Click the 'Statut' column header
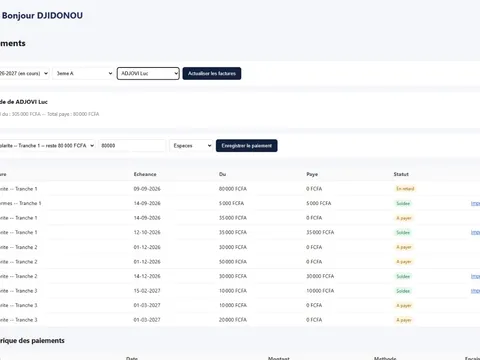The image size is (480, 360). [401, 174]
